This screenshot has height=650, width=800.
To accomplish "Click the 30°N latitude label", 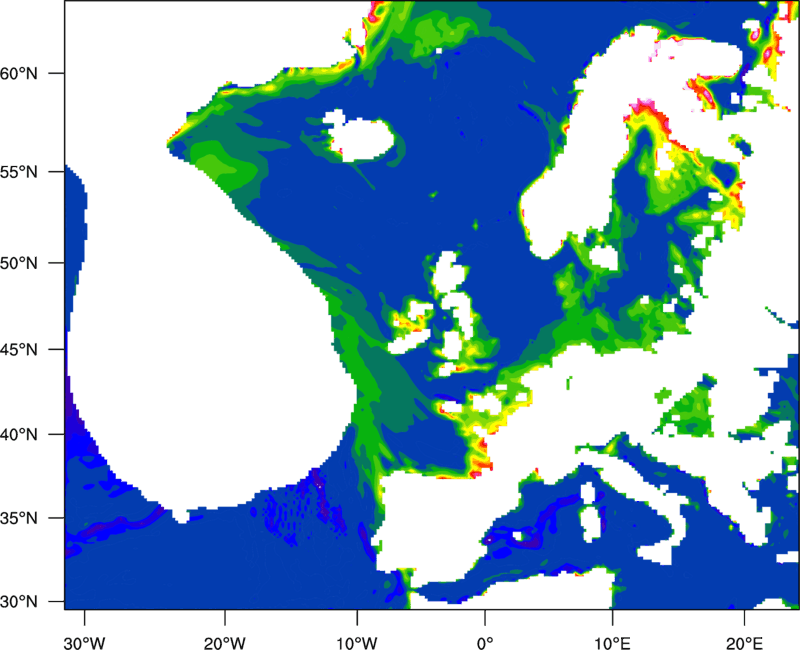I will point(19,602).
